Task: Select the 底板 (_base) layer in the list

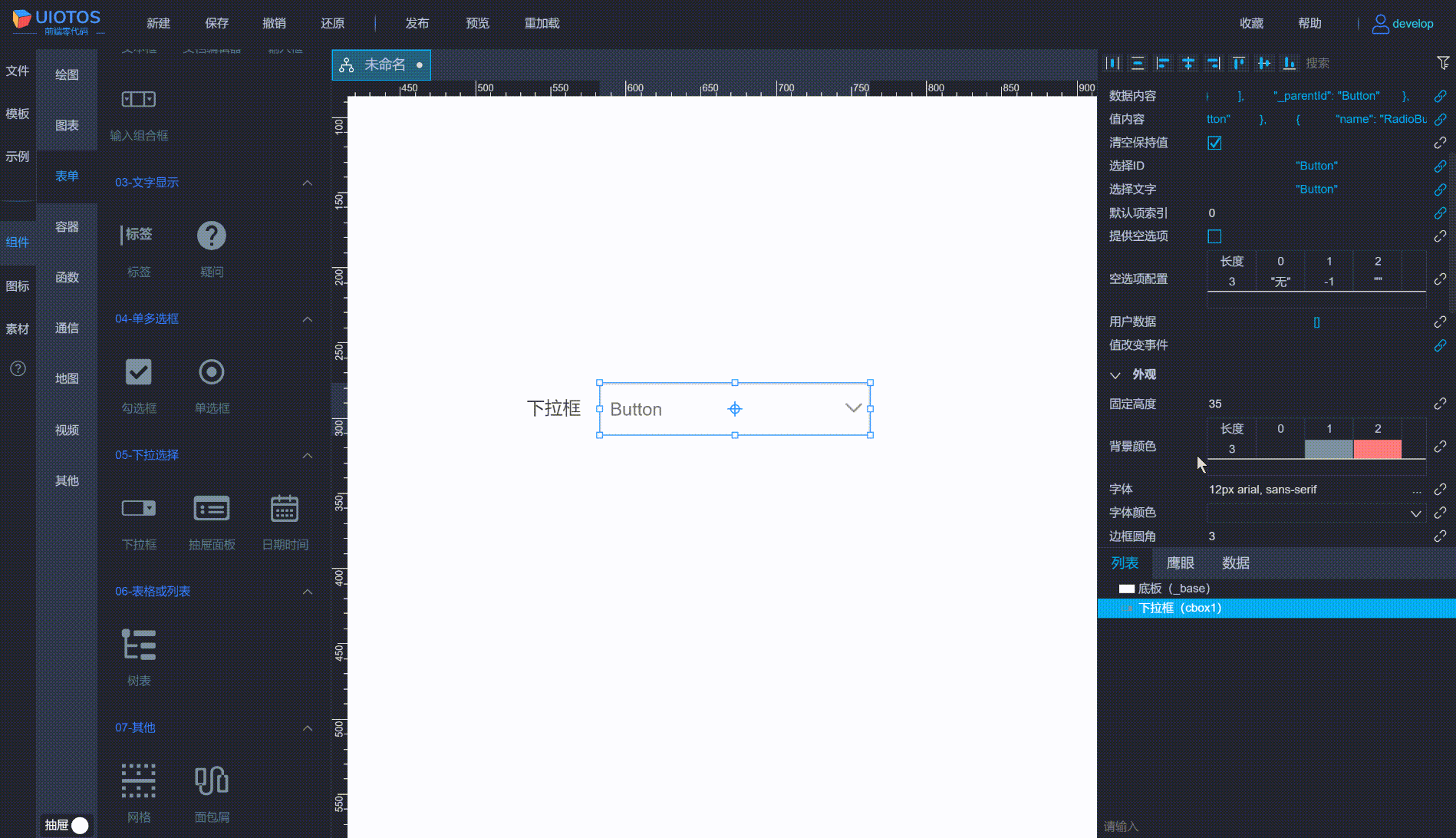Action: (1166, 588)
